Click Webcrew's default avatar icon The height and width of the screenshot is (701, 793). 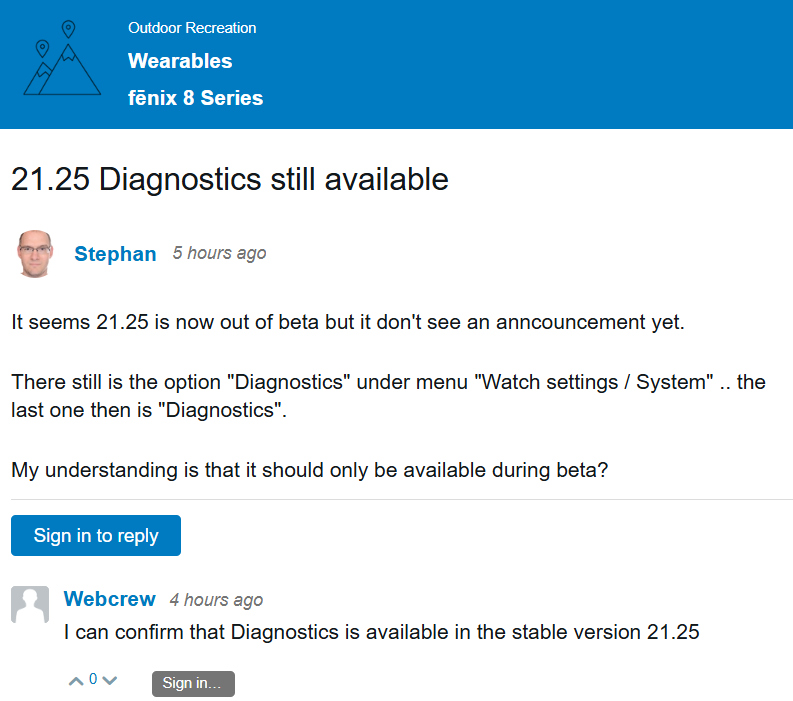(30, 605)
